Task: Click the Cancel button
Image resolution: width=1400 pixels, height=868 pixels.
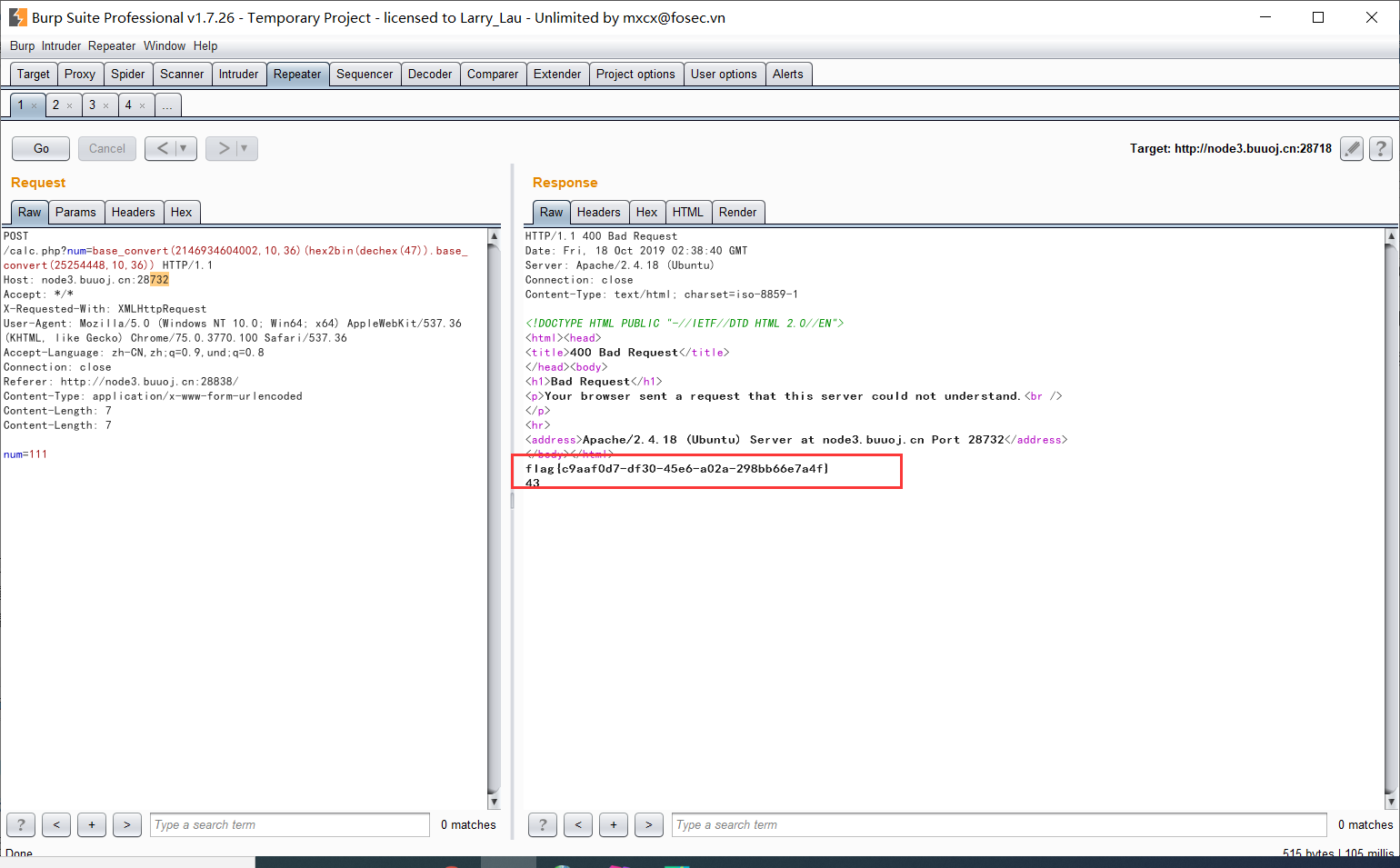Action: (107, 148)
